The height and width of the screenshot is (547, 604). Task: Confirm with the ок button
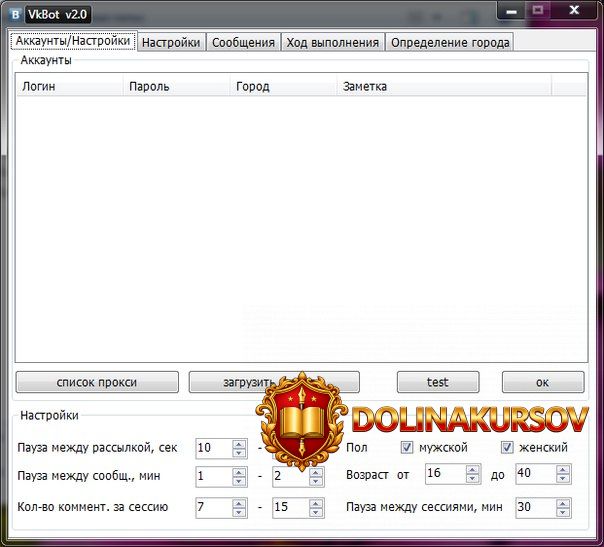(x=543, y=382)
